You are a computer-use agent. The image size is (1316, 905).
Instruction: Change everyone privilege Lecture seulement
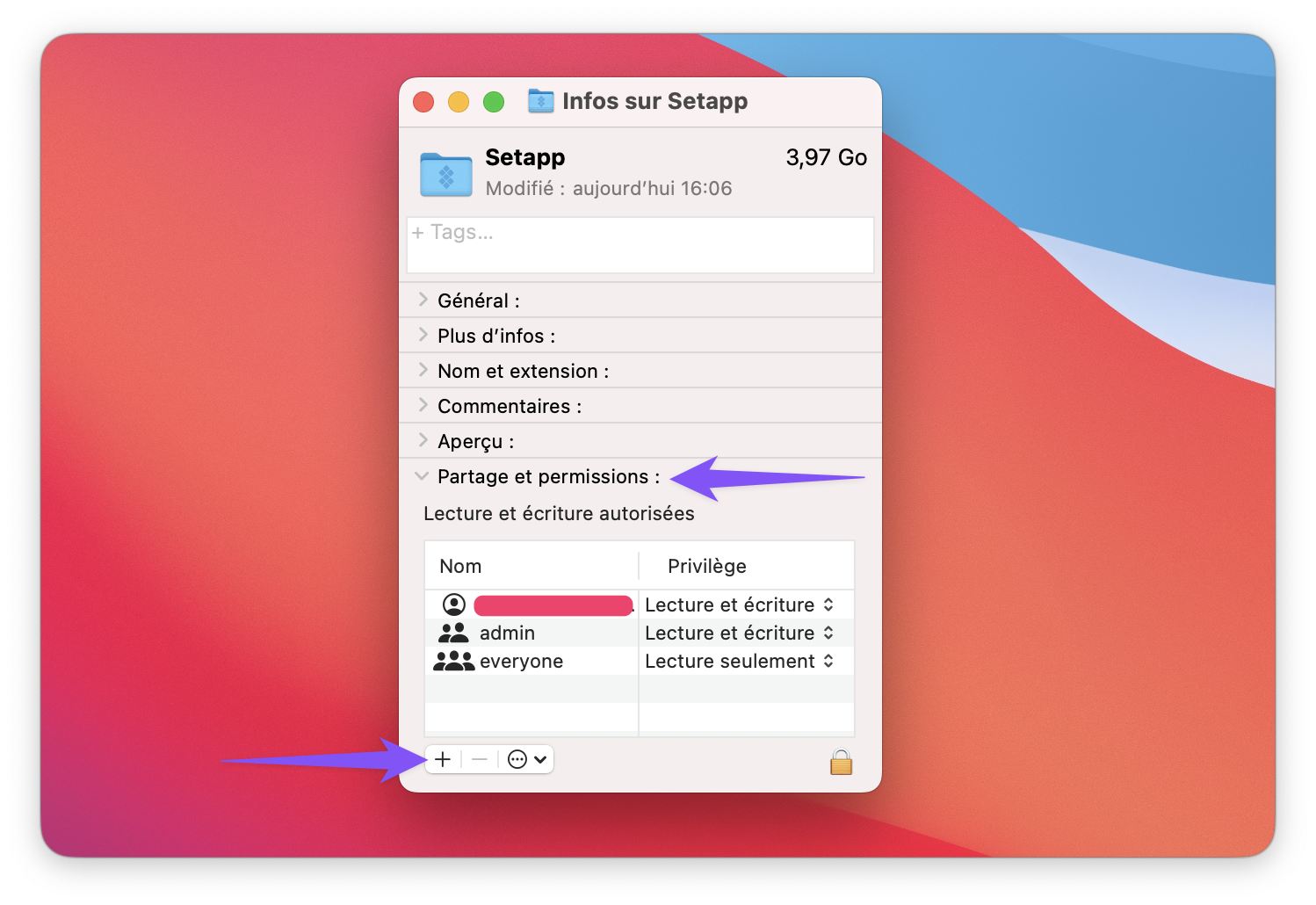coord(740,661)
